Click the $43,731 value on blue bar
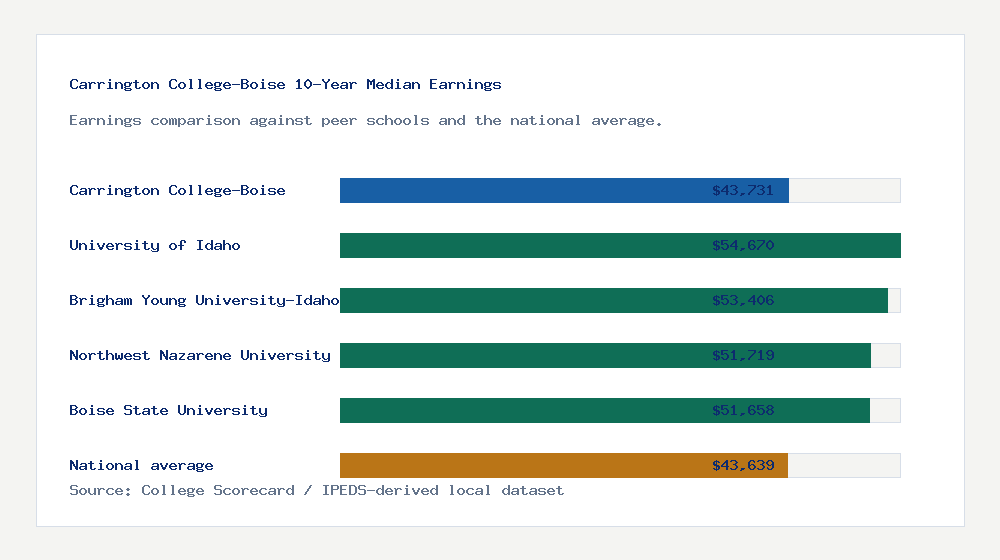This screenshot has height=560, width=1000. pyautogui.click(x=743, y=190)
